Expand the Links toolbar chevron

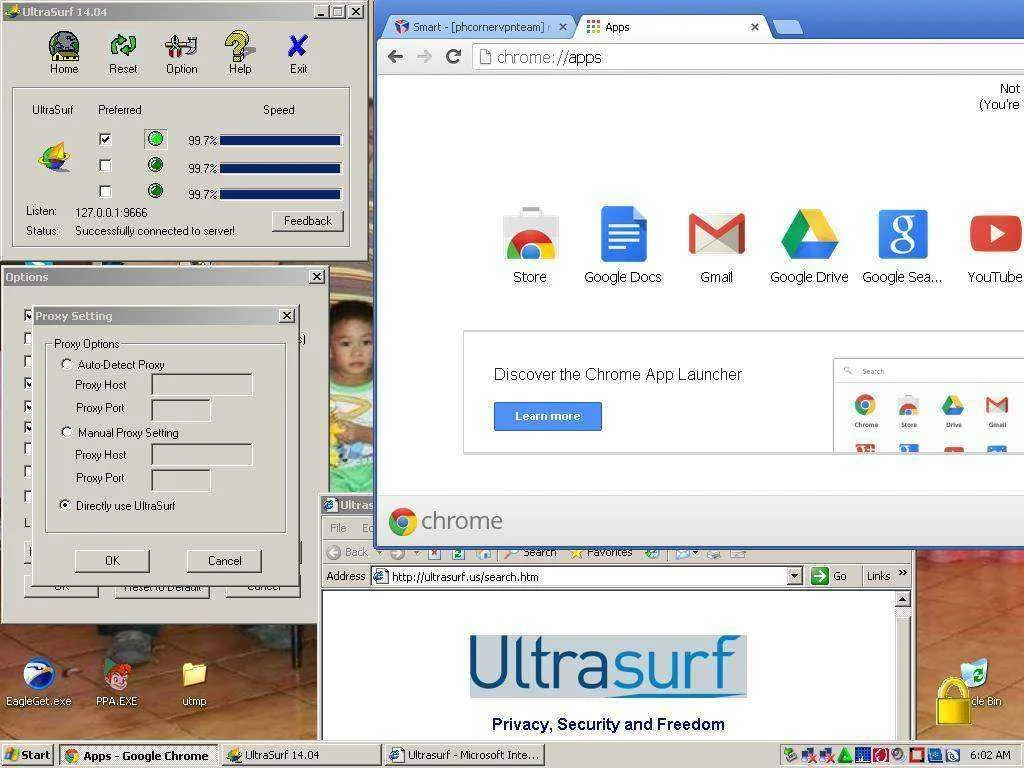pyautogui.click(x=903, y=573)
